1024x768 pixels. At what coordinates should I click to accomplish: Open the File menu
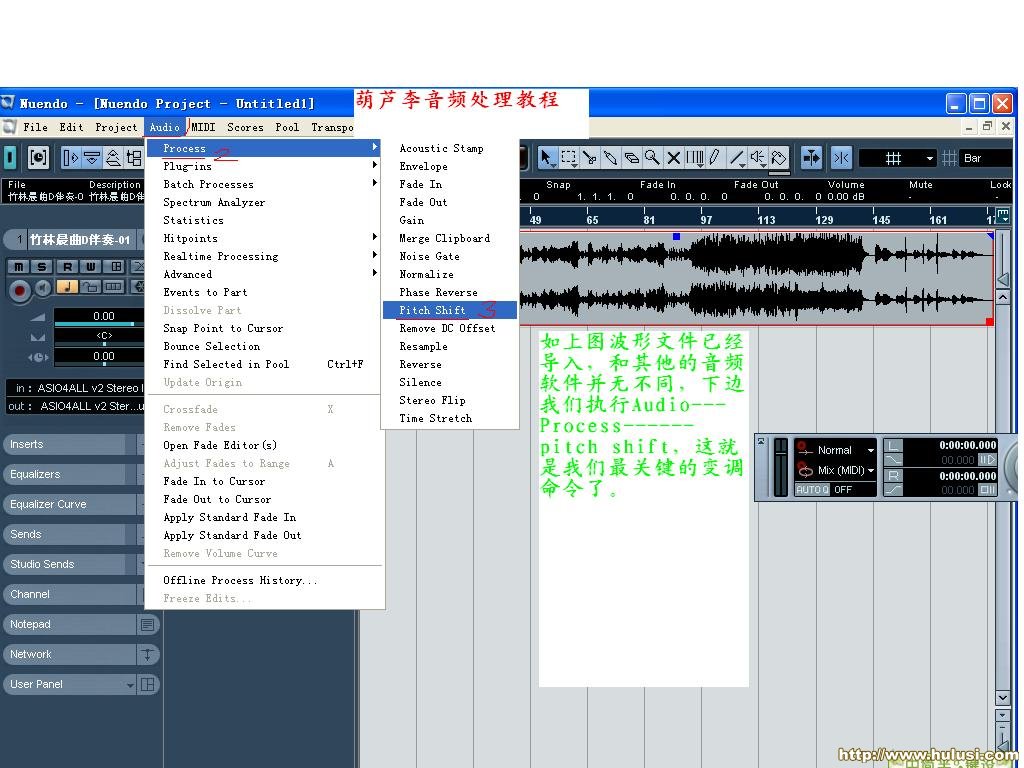pos(35,127)
